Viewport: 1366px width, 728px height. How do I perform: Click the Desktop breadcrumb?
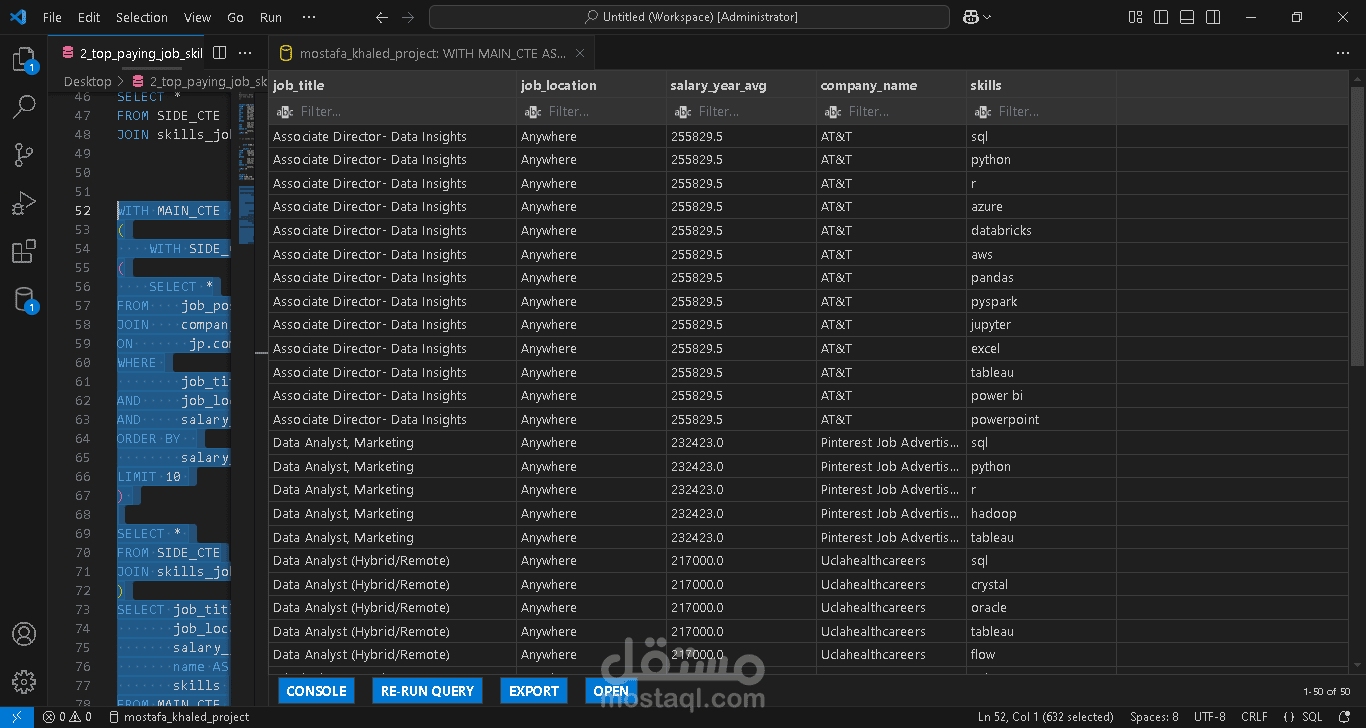pyautogui.click(x=88, y=82)
